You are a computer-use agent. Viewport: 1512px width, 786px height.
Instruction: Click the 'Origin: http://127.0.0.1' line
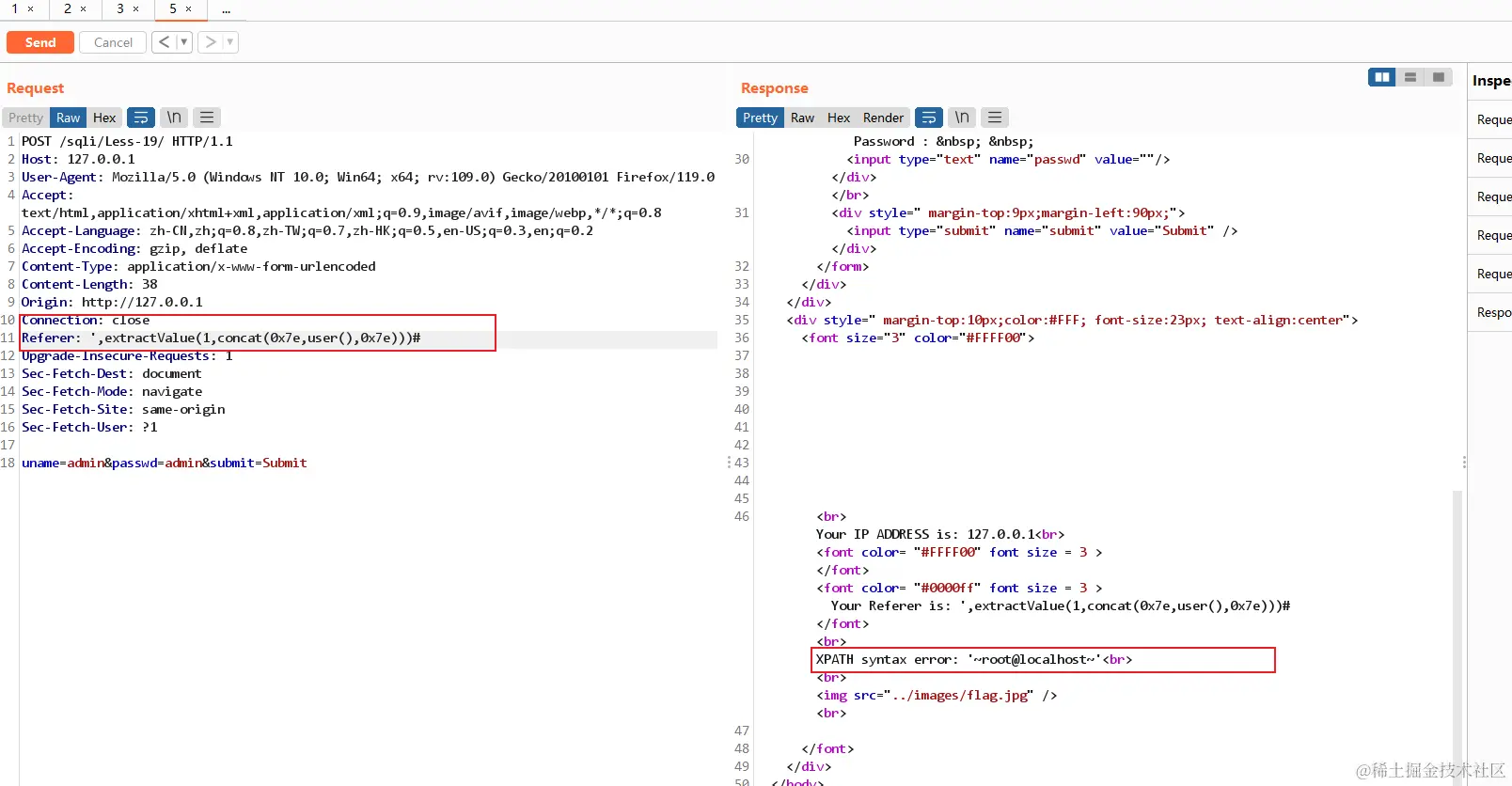112,302
